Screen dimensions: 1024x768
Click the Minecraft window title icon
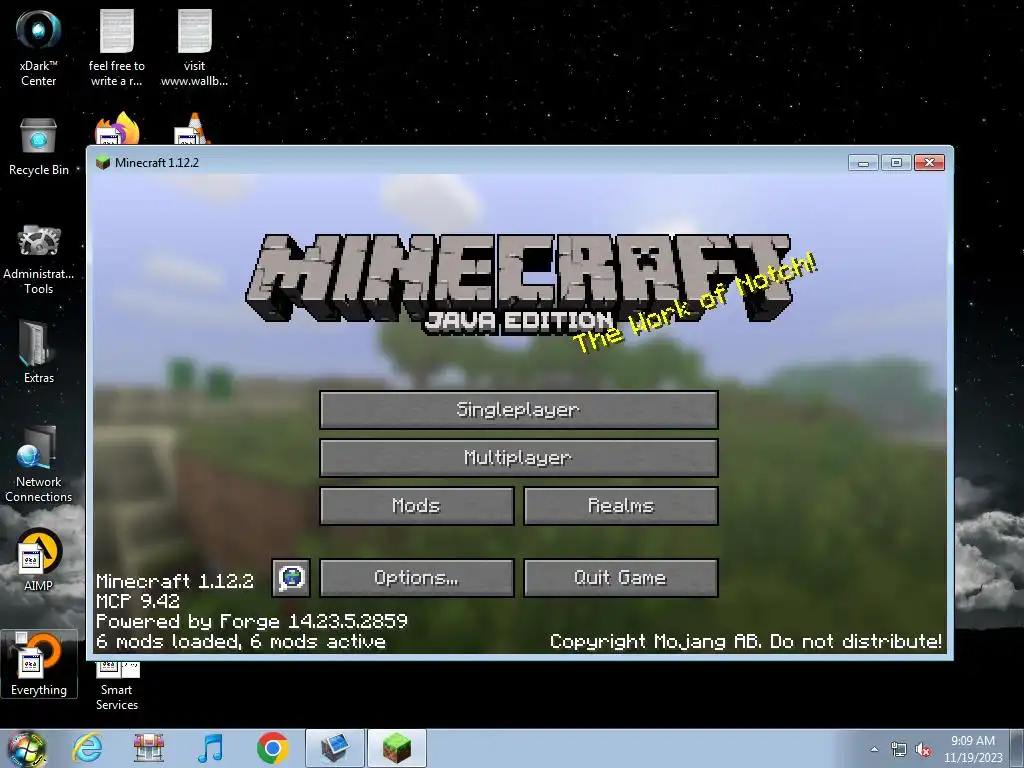coord(103,163)
